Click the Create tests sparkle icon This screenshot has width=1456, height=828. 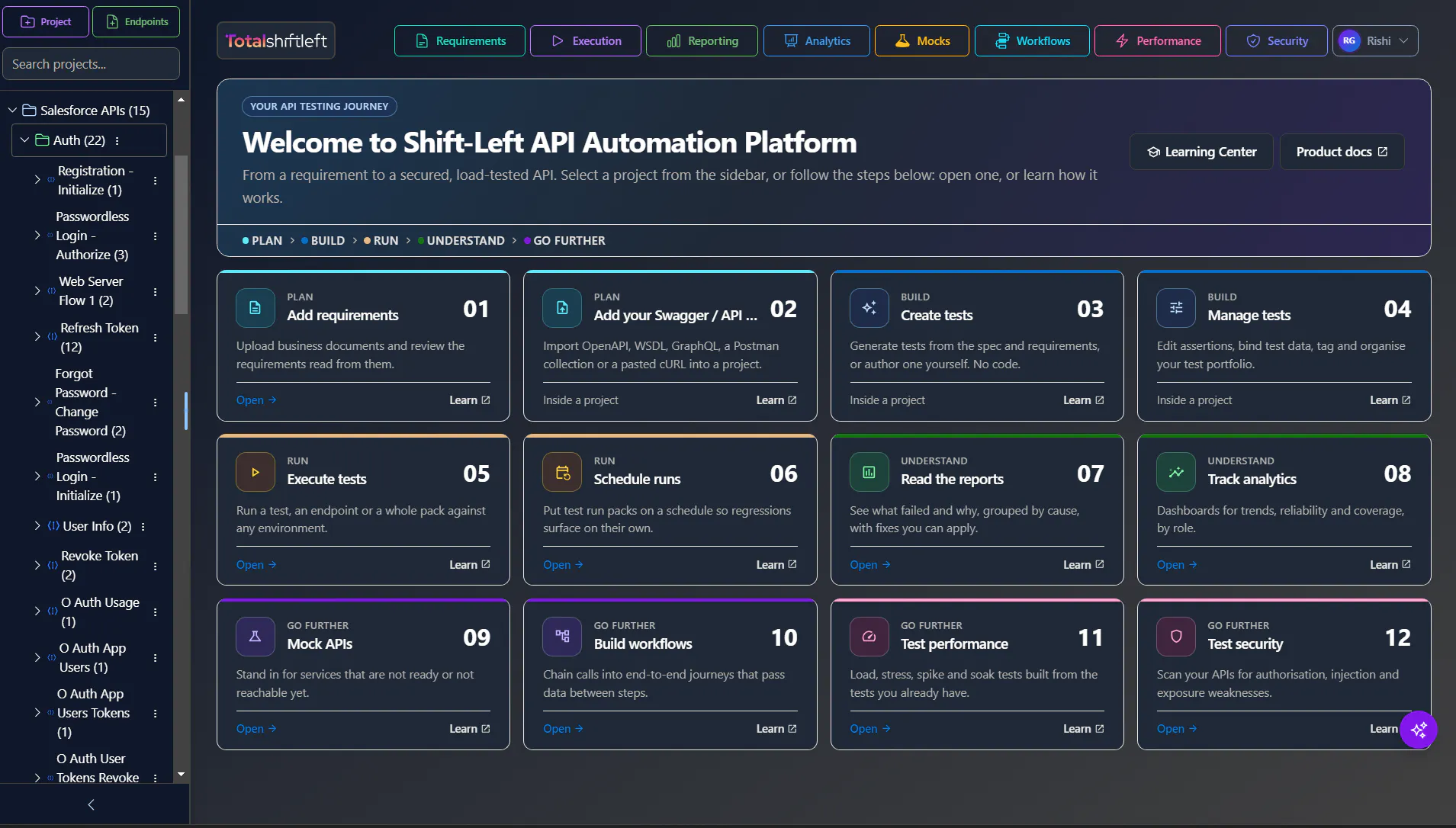click(x=869, y=308)
